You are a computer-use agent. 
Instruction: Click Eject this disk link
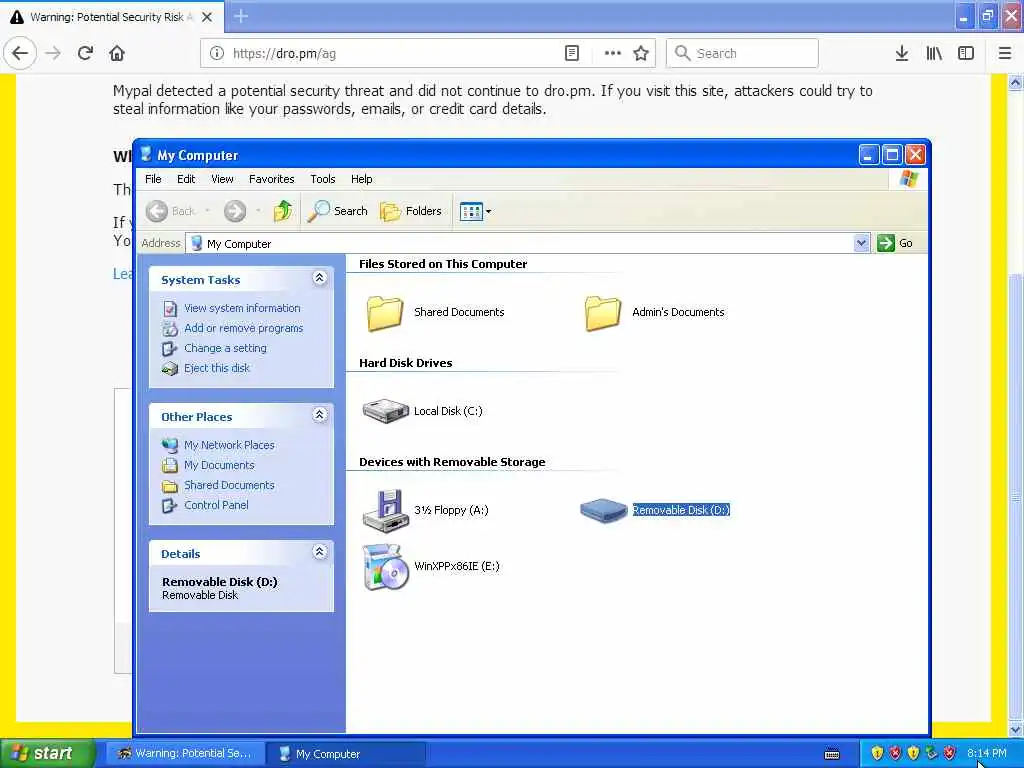point(217,368)
